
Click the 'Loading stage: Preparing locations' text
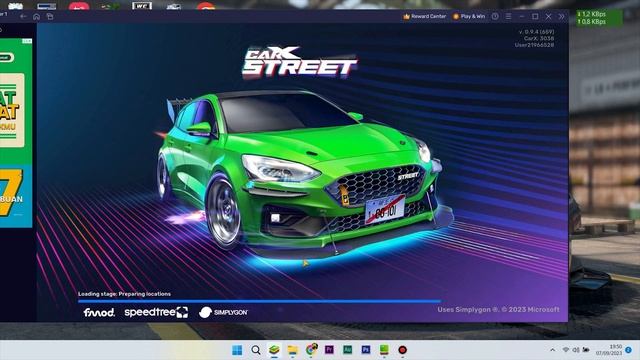click(124, 294)
